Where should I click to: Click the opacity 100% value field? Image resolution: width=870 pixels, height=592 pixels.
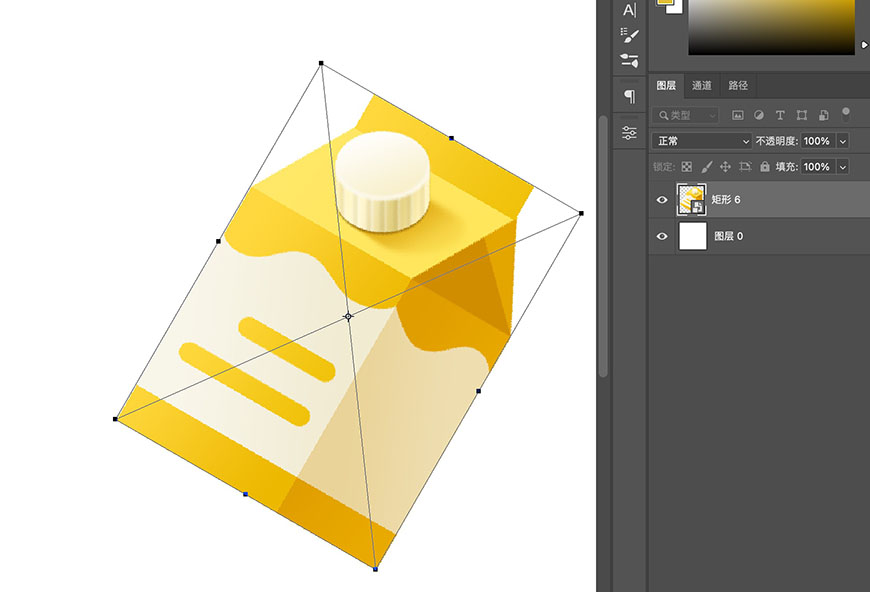tap(818, 141)
